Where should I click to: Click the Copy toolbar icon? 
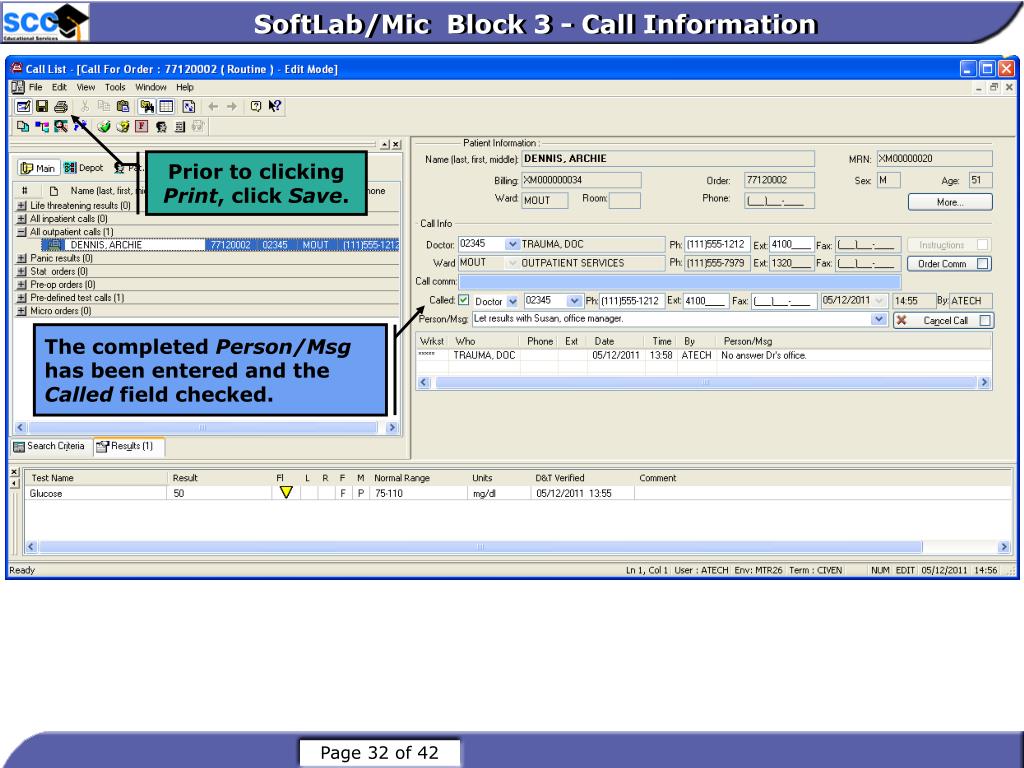103,106
